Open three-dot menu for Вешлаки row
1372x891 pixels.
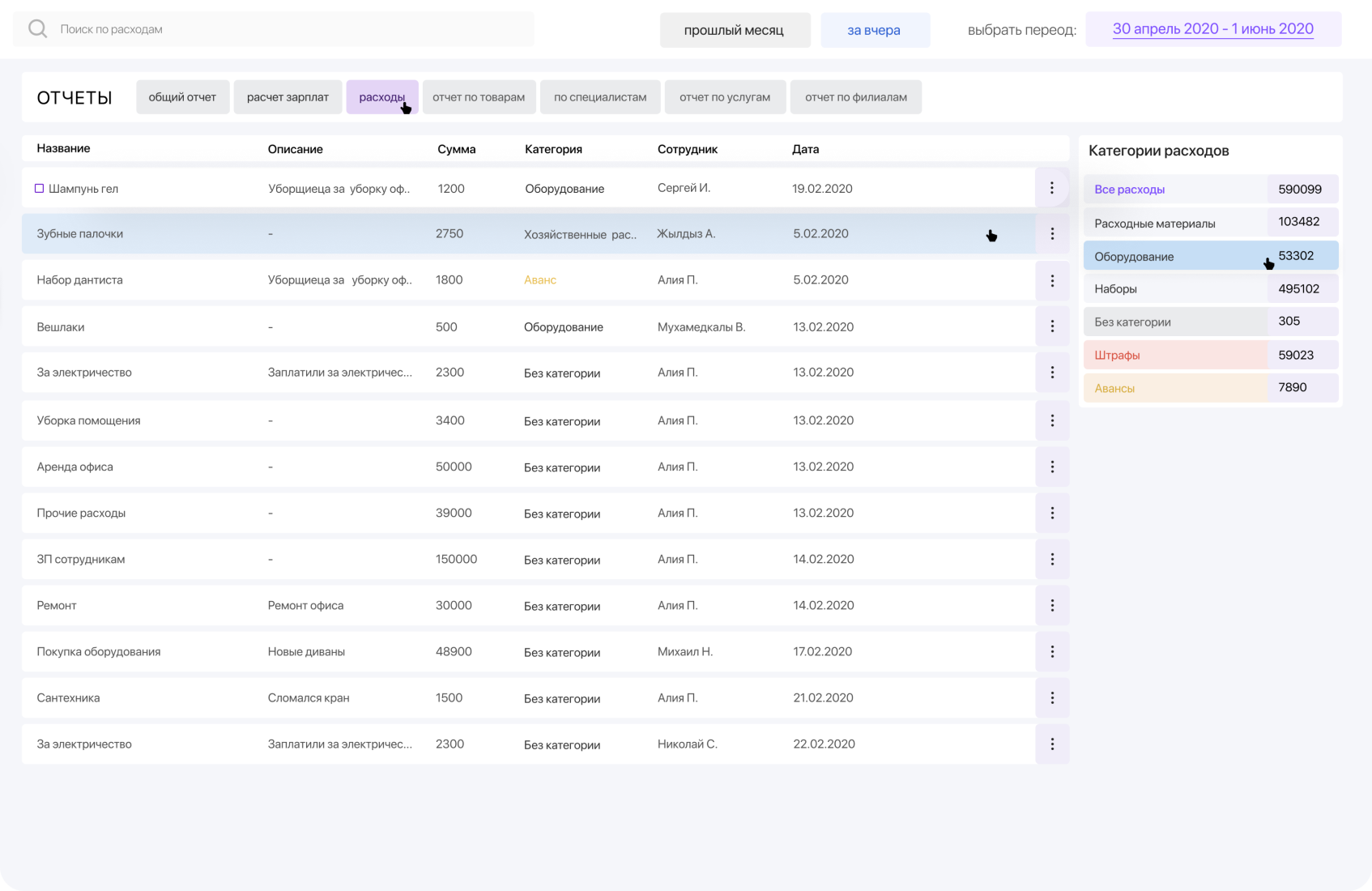point(1051,326)
